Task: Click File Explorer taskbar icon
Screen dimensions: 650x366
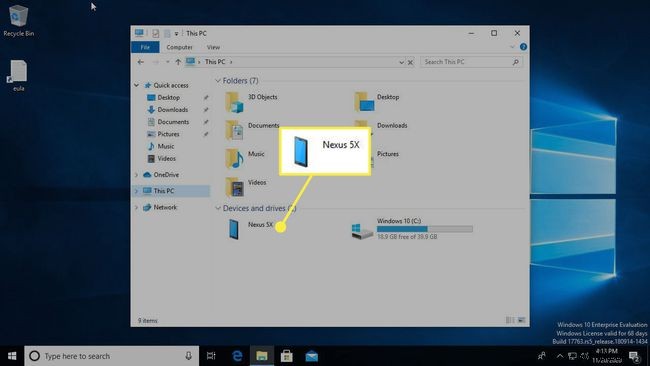Action: pos(262,356)
